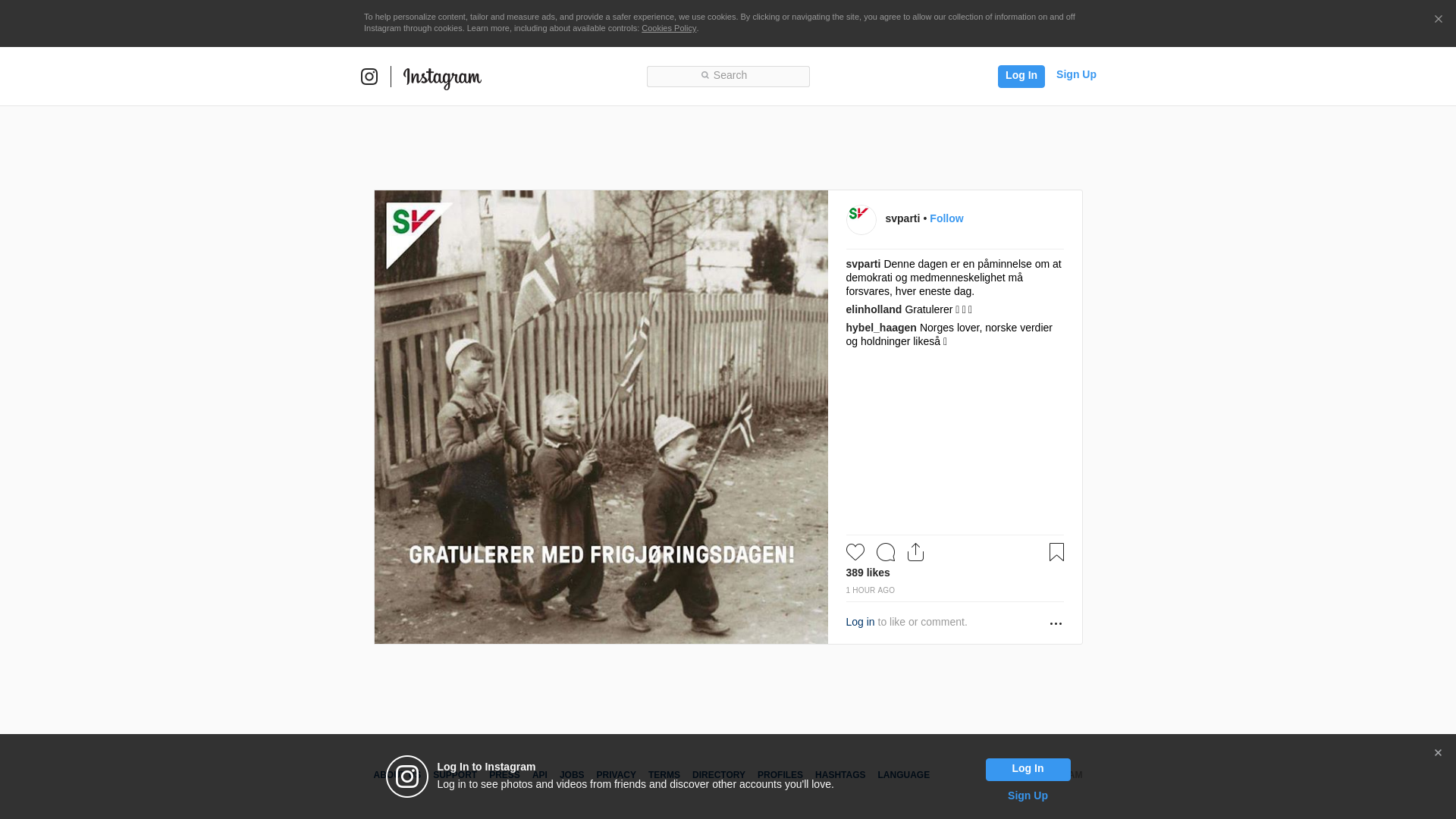This screenshot has height=819, width=1456.
Task: Open svparti username in caption
Action: coord(863,264)
